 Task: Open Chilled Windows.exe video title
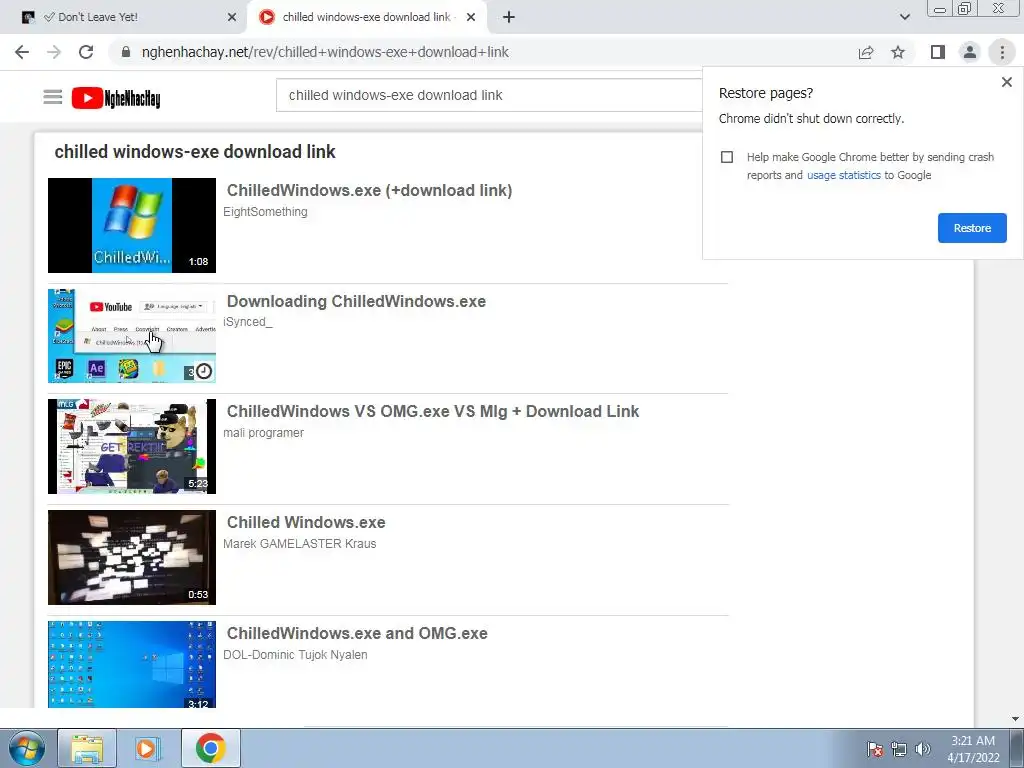pyautogui.click(x=306, y=522)
